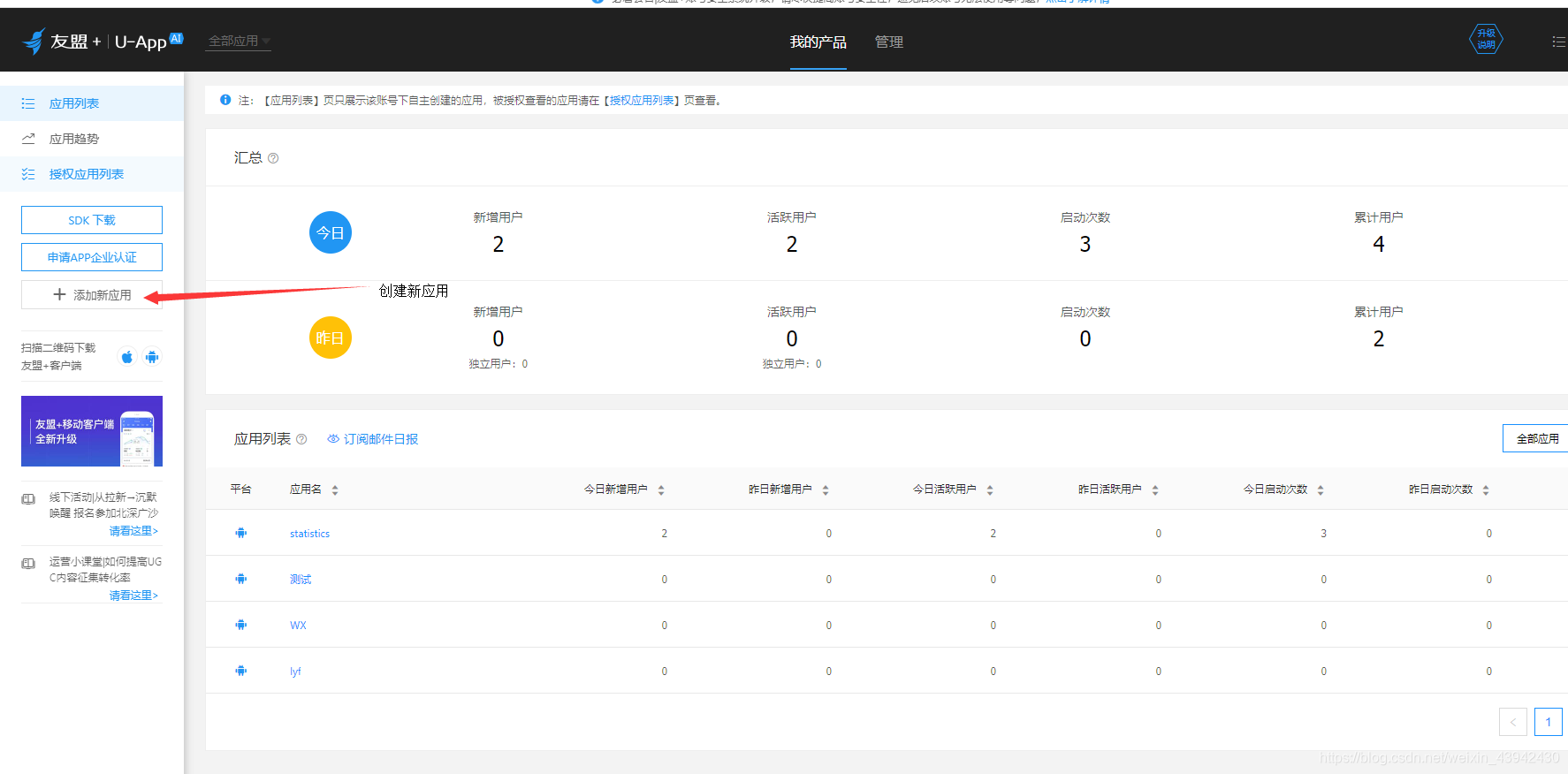
Task: Open the 全部应用 filter above the table
Action: [1536, 438]
